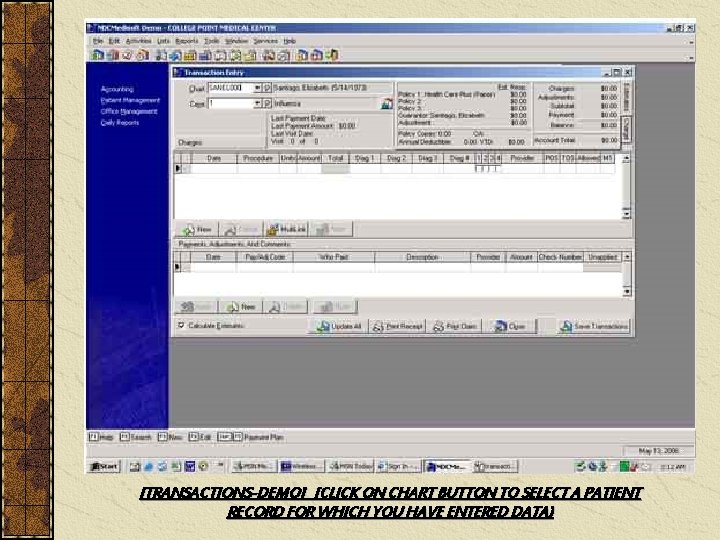Screen dimensions: 720x540
Task: Click the lookup magnifier beside the Chart field
Action: pyautogui.click(x=267, y=88)
